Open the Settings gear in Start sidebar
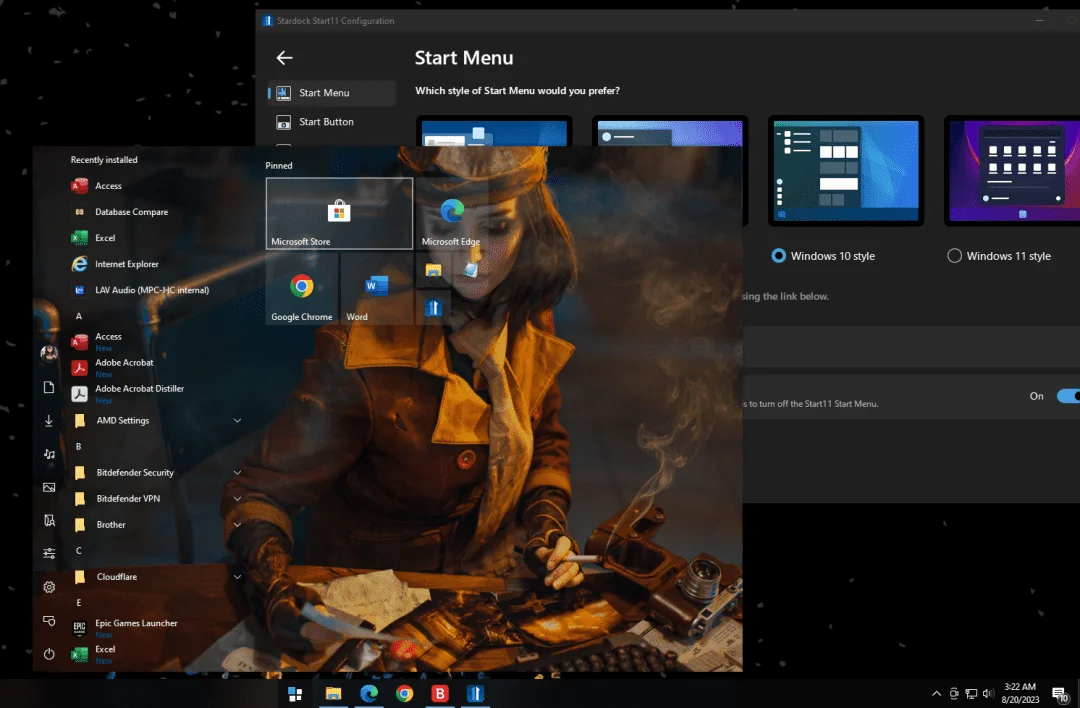The image size is (1080, 708). click(x=49, y=587)
